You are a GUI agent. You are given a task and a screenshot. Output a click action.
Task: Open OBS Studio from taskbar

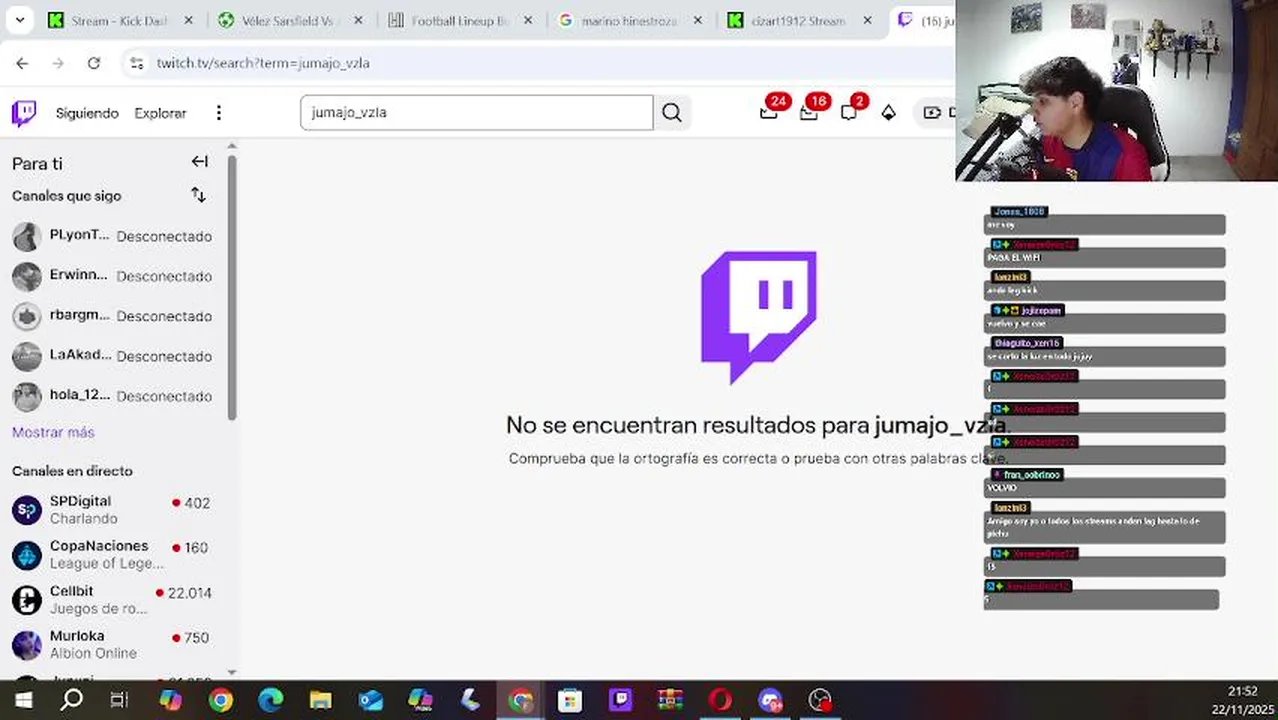(820, 700)
